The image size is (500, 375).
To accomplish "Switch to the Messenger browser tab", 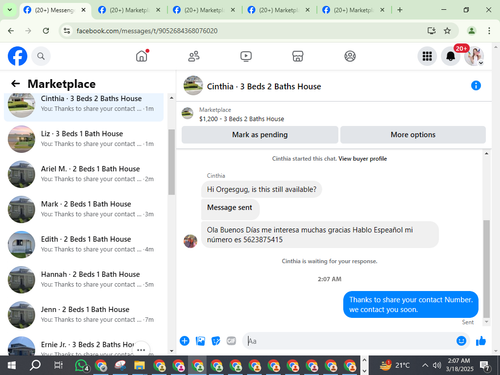I will pos(54,10).
